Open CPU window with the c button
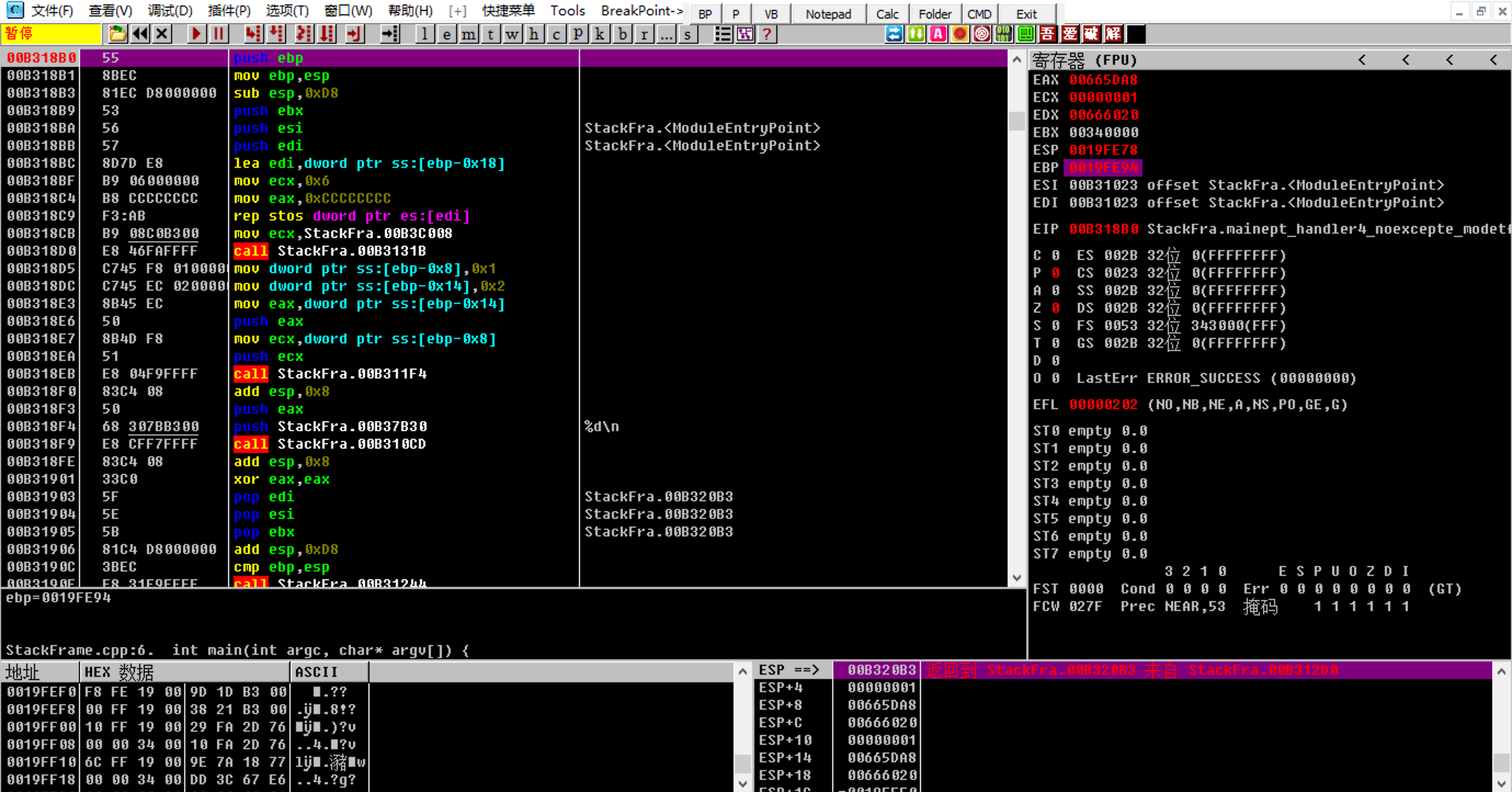The width and height of the screenshot is (1512, 792). click(x=556, y=34)
